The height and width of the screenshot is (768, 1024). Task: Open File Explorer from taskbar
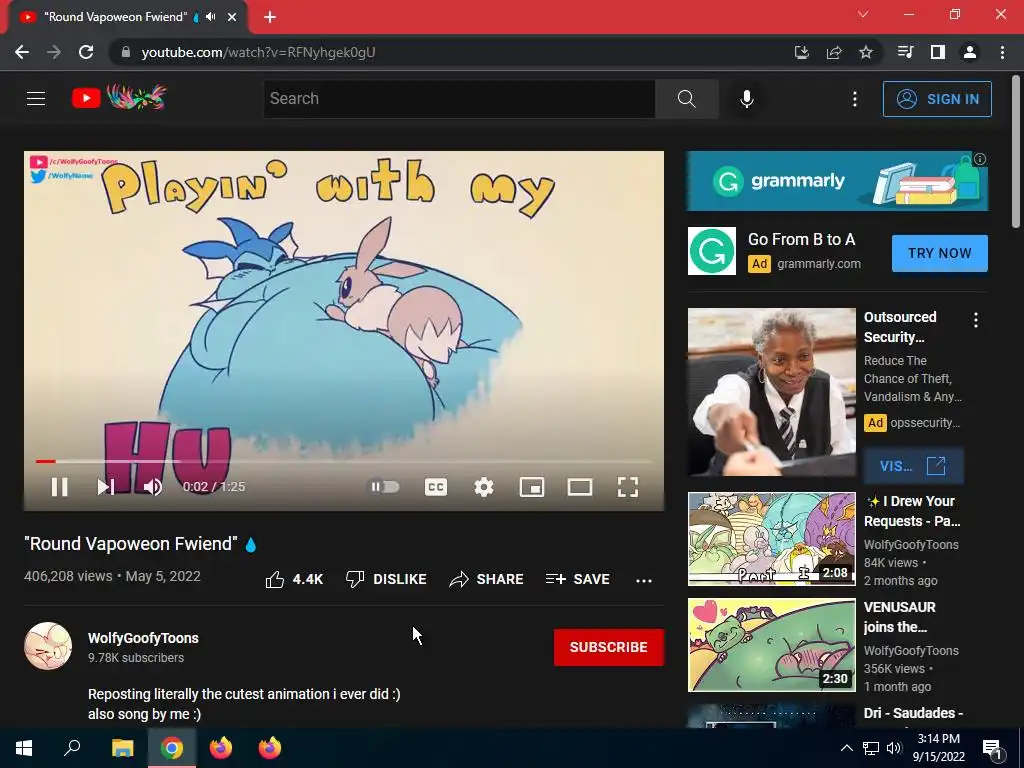tap(122, 748)
